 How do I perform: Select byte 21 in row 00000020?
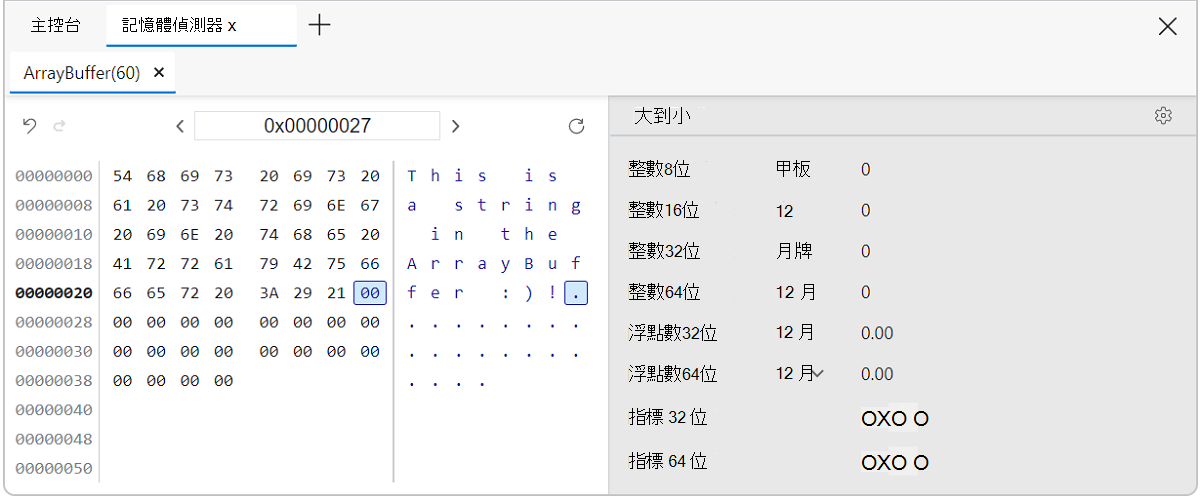[x=336, y=293]
